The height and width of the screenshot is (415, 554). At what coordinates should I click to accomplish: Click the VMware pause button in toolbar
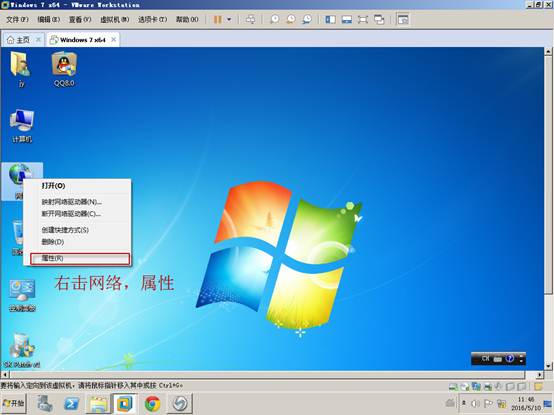click(218, 19)
